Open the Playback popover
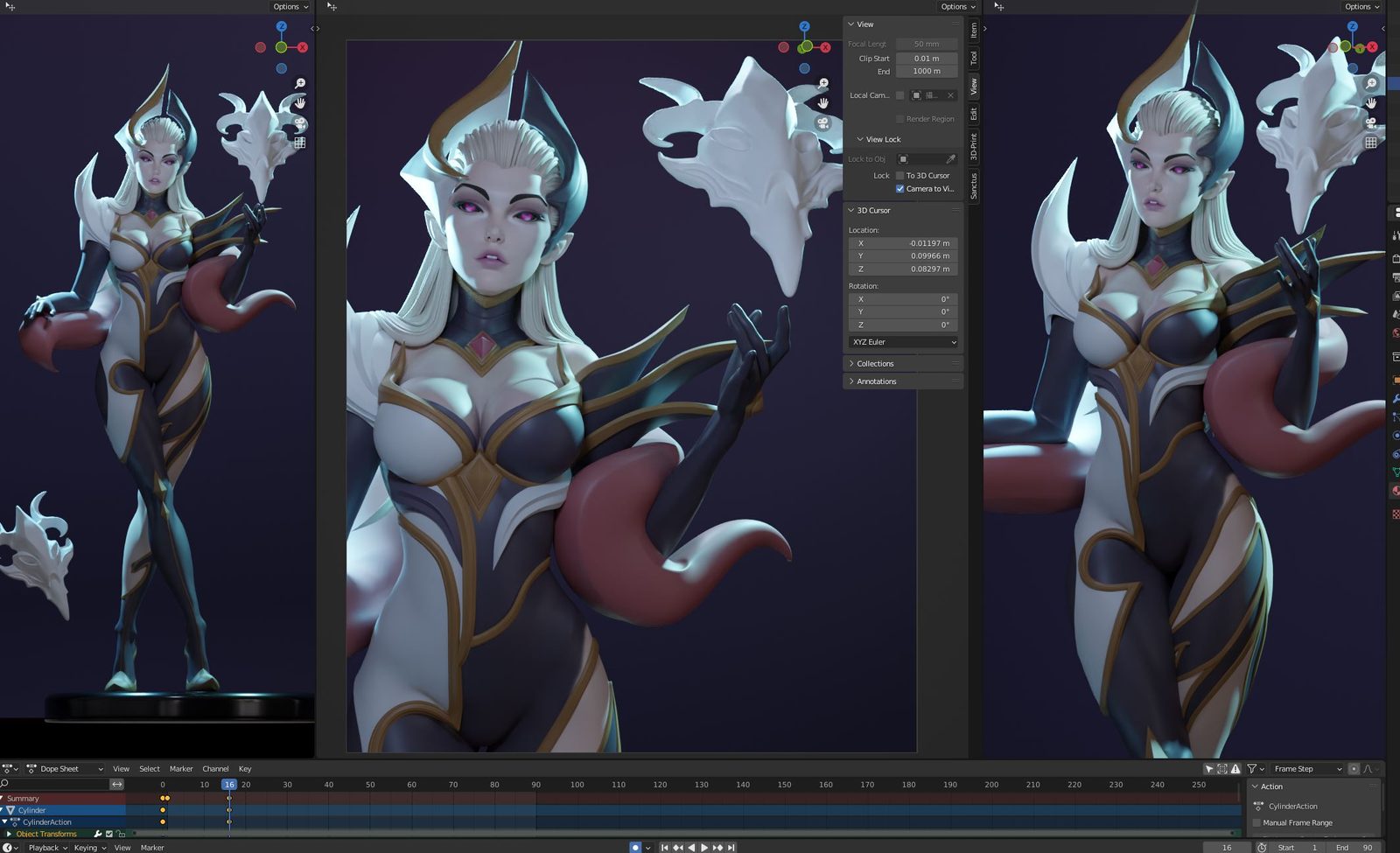Viewport: 1400px width, 853px height. pos(47,848)
